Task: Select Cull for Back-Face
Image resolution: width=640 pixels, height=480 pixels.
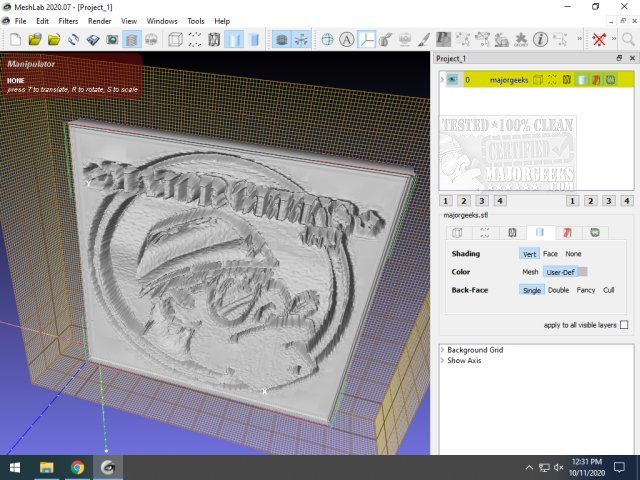Action: 609,290
